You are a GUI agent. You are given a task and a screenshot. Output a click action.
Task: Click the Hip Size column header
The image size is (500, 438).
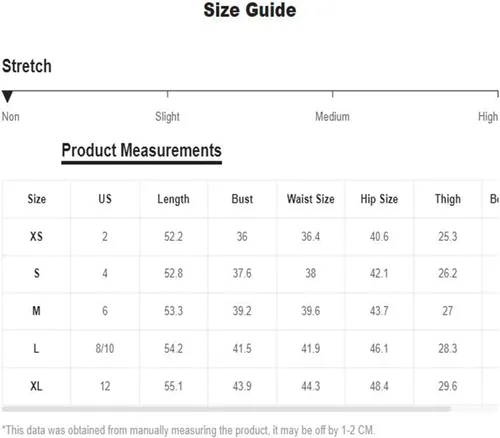(x=379, y=199)
